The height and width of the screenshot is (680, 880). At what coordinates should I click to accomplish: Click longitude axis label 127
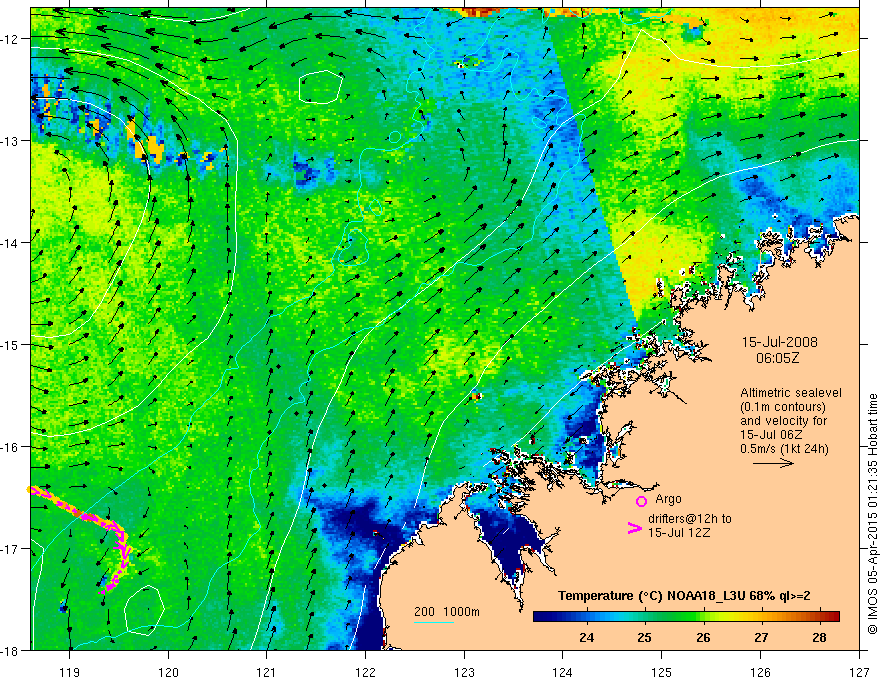point(859,672)
